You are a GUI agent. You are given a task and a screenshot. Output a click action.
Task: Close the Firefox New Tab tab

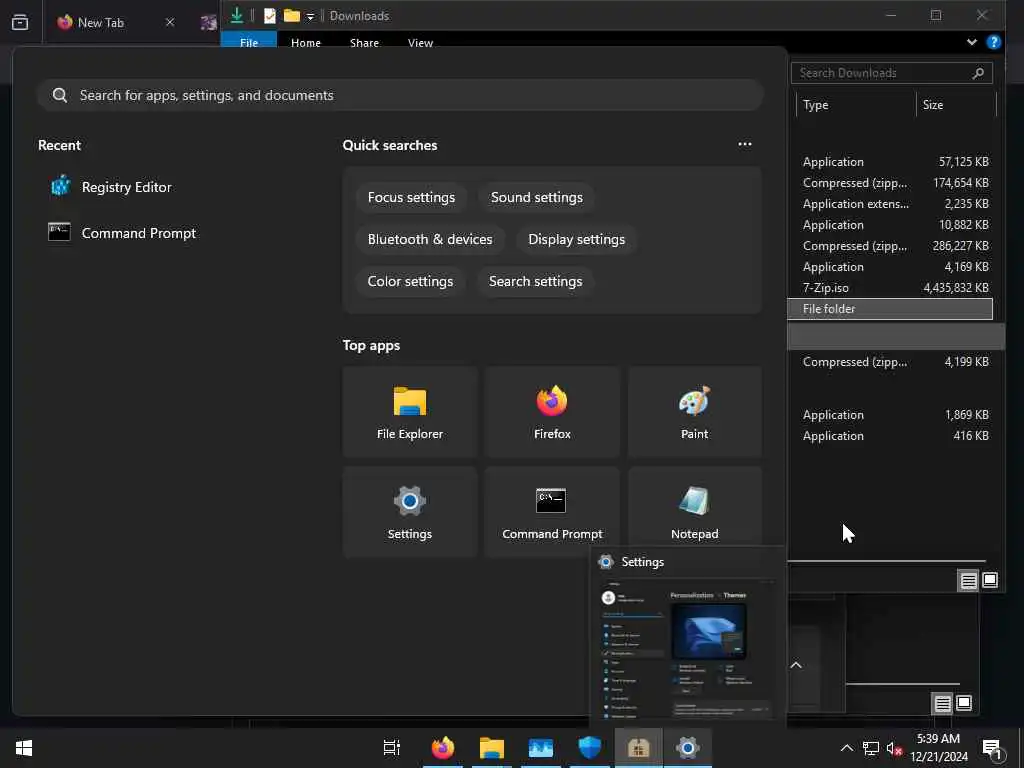coord(170,22)
